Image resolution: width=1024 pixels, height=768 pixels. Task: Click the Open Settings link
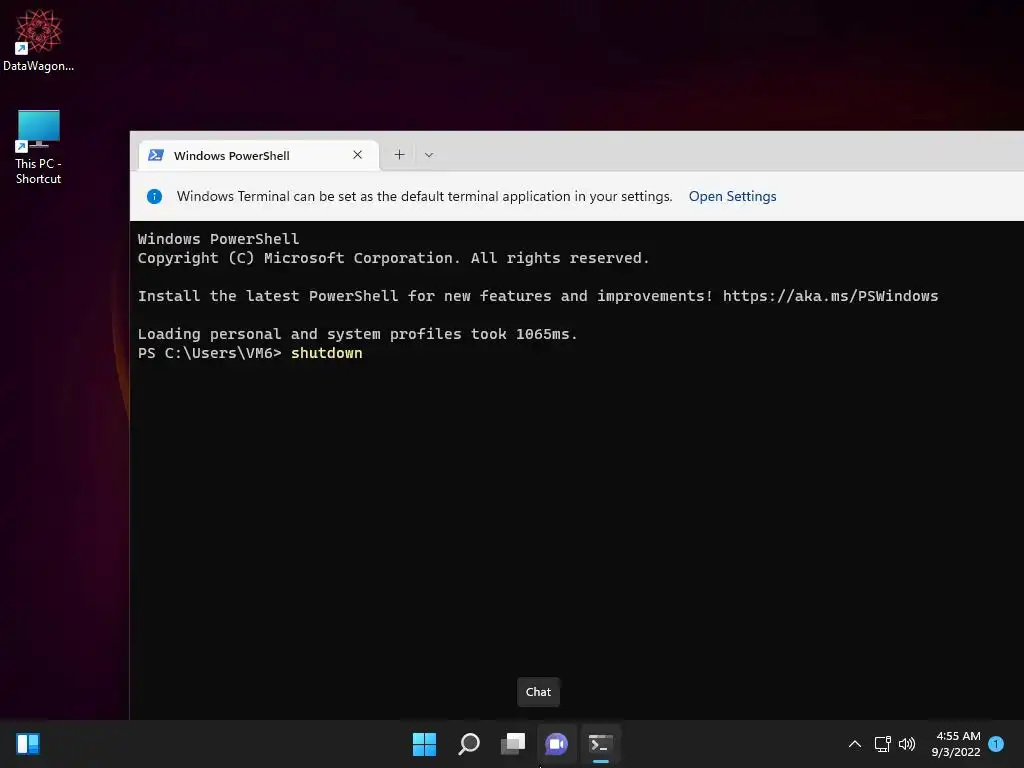(x=732, y=196)
